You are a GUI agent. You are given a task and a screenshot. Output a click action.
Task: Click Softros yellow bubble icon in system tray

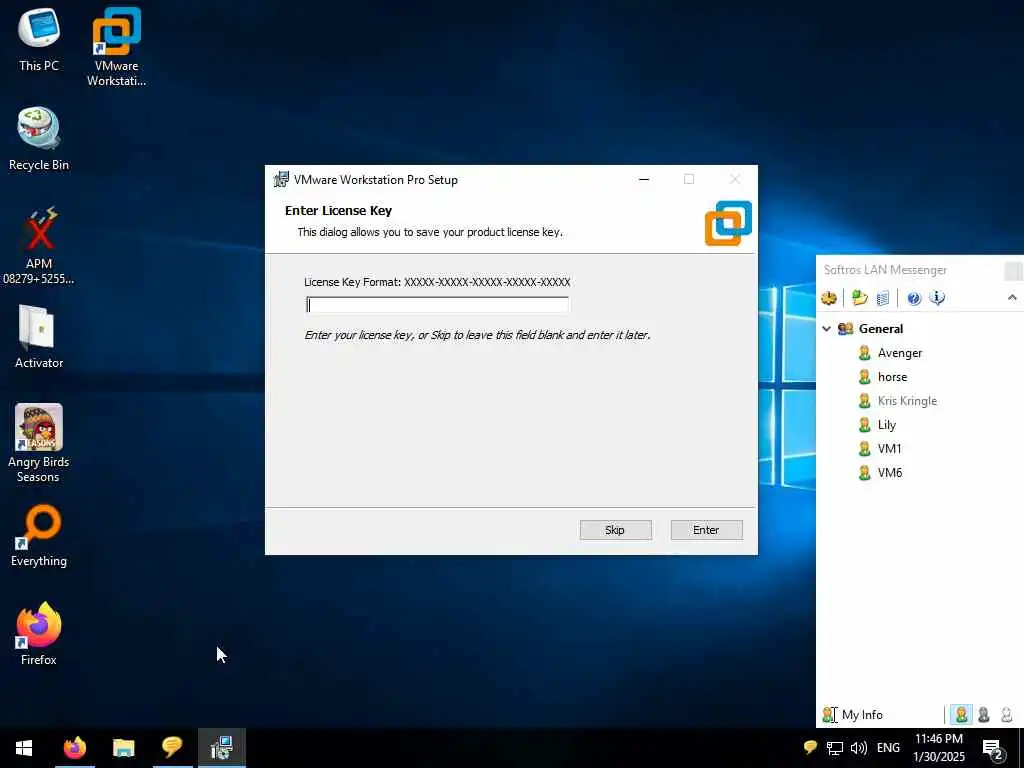pyautogui.click(x=810, y=747)
